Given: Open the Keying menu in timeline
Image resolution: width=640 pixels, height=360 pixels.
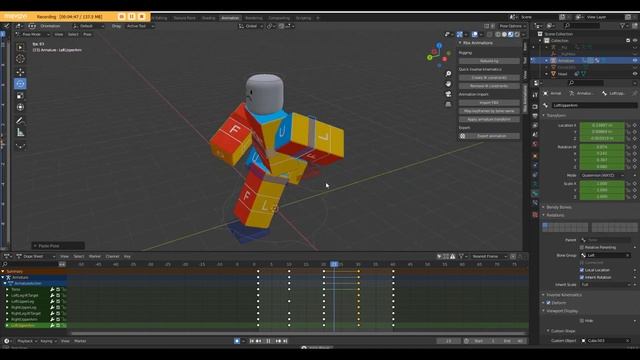Looking at the screenshot, I should pos(48,341).
